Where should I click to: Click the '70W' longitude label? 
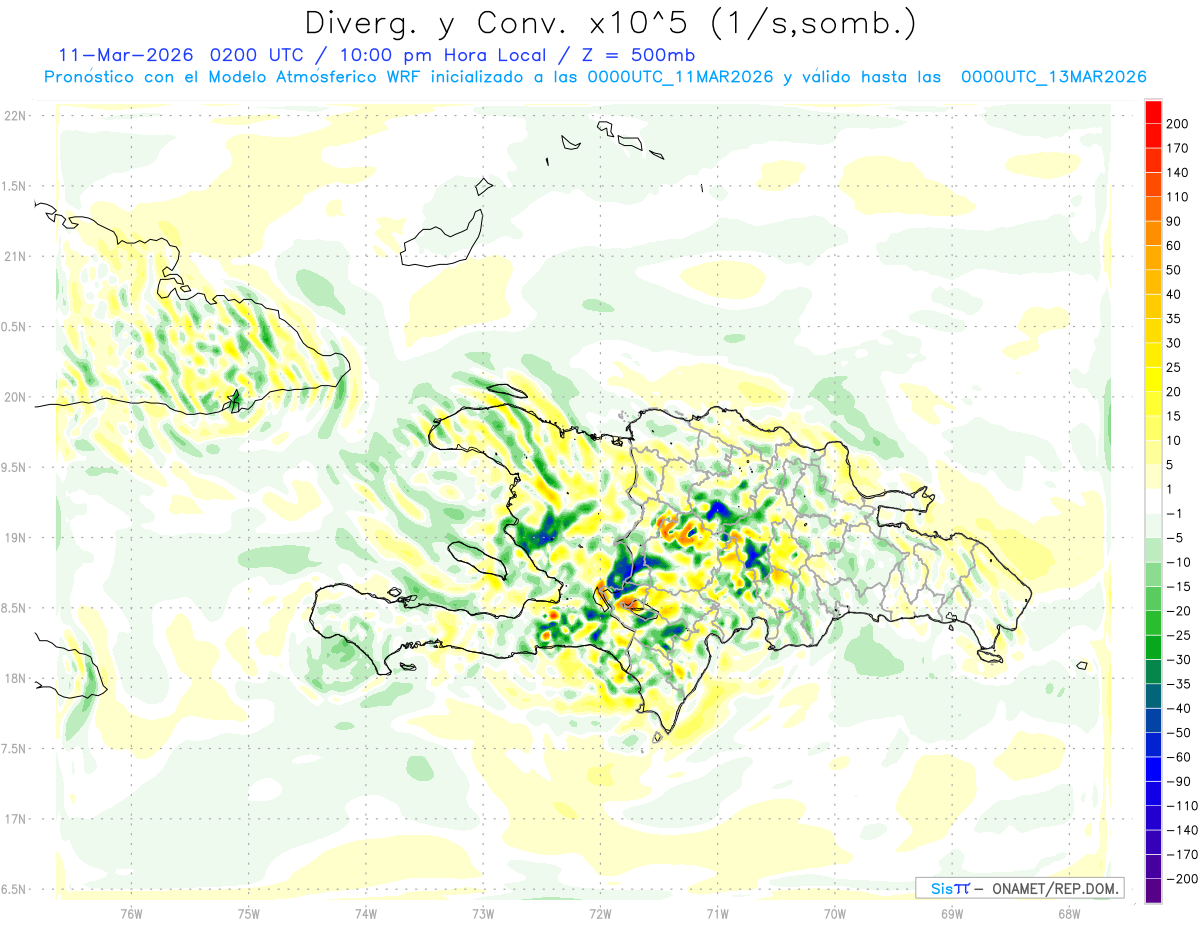[835, 915]
